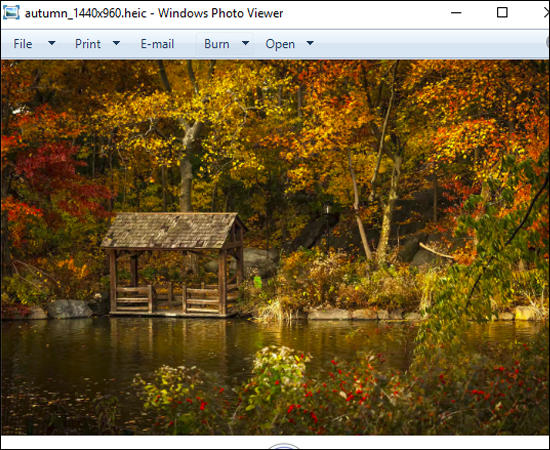The width and height of the screenshot is (550, 450).
Task: Close the Photo Viewer window
Action: [x=547, y=13]
